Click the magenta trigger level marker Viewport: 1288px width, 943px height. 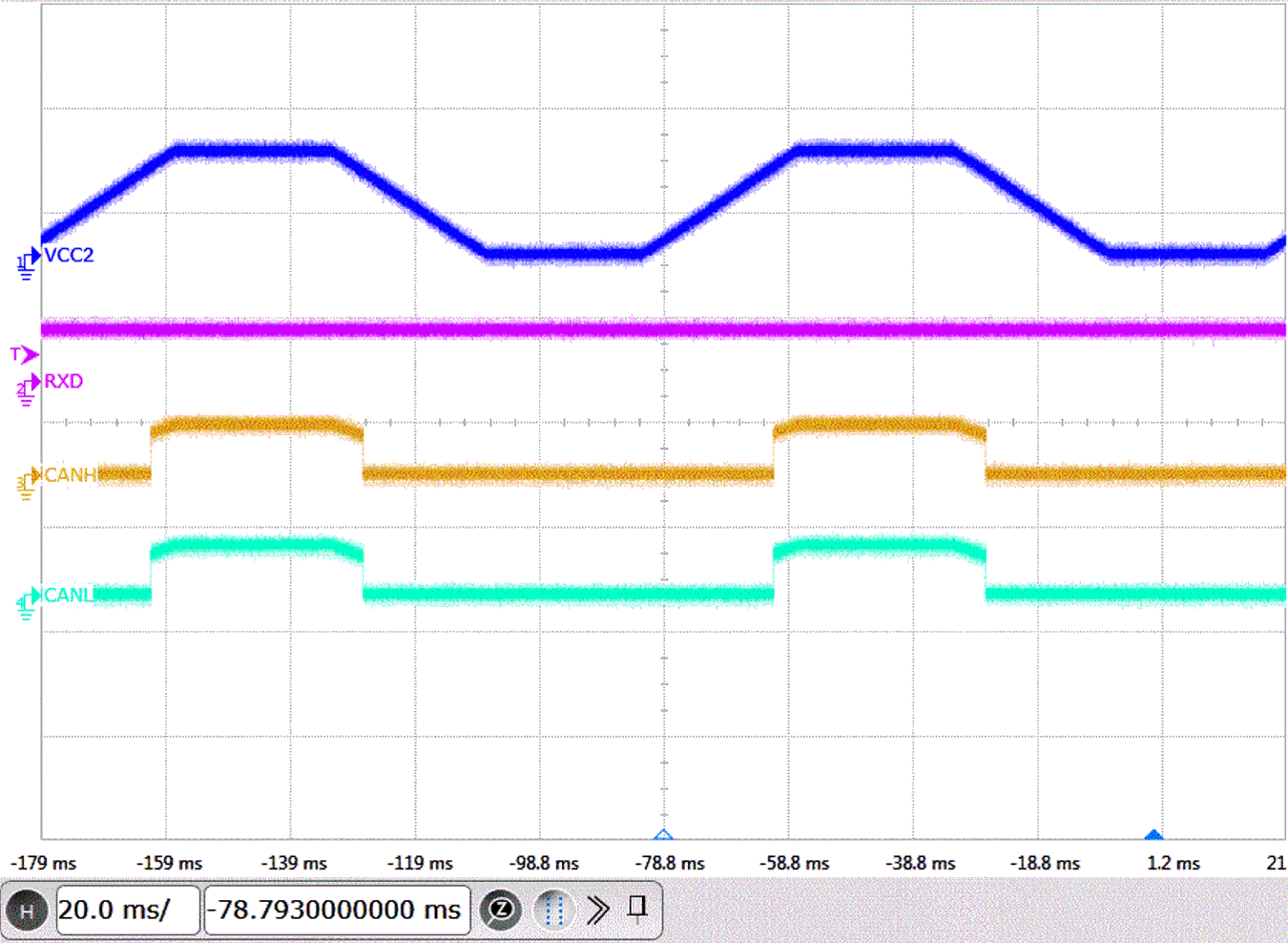coord(31,354)
